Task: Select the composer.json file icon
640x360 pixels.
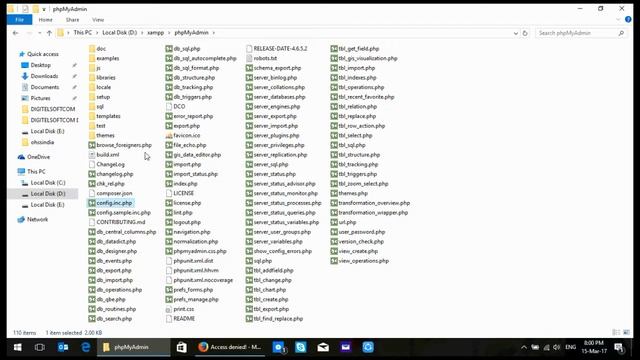Action: pyautogui.click(x=92, y=193)
